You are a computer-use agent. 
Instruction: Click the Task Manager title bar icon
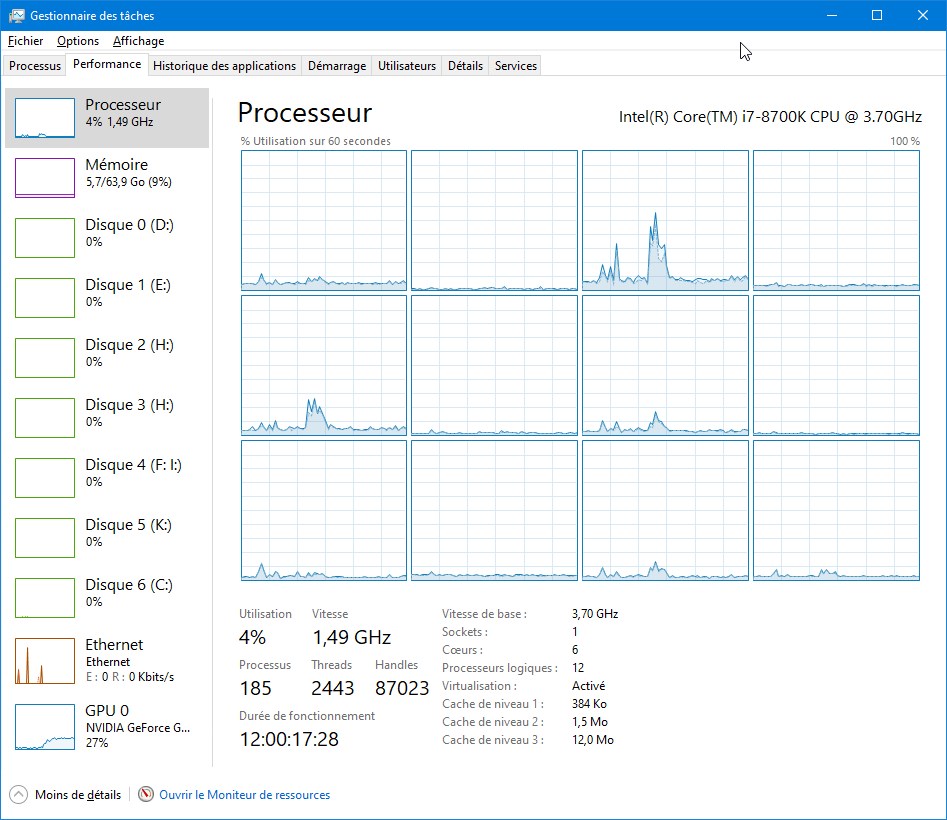17,16
